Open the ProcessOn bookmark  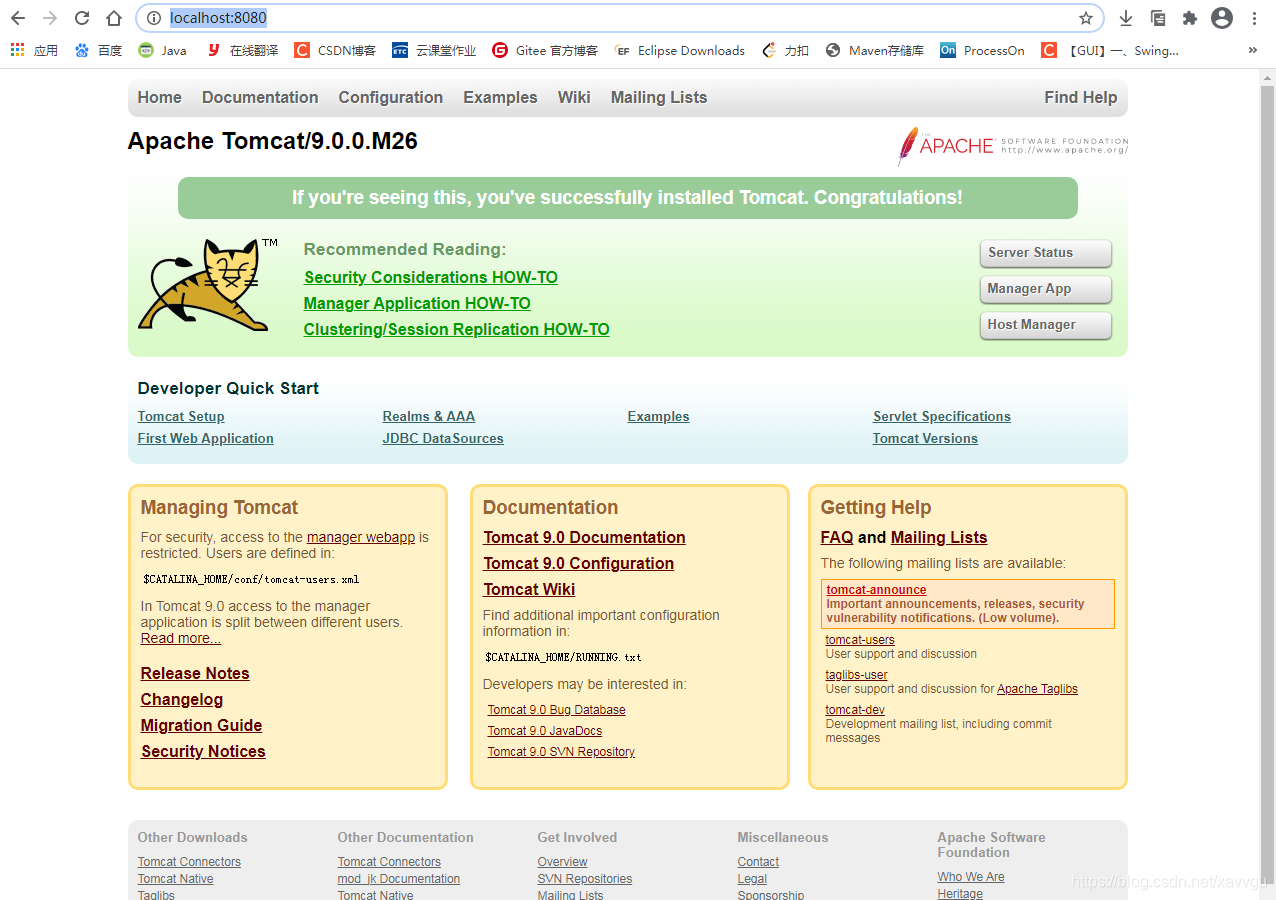tap(983, 50)
